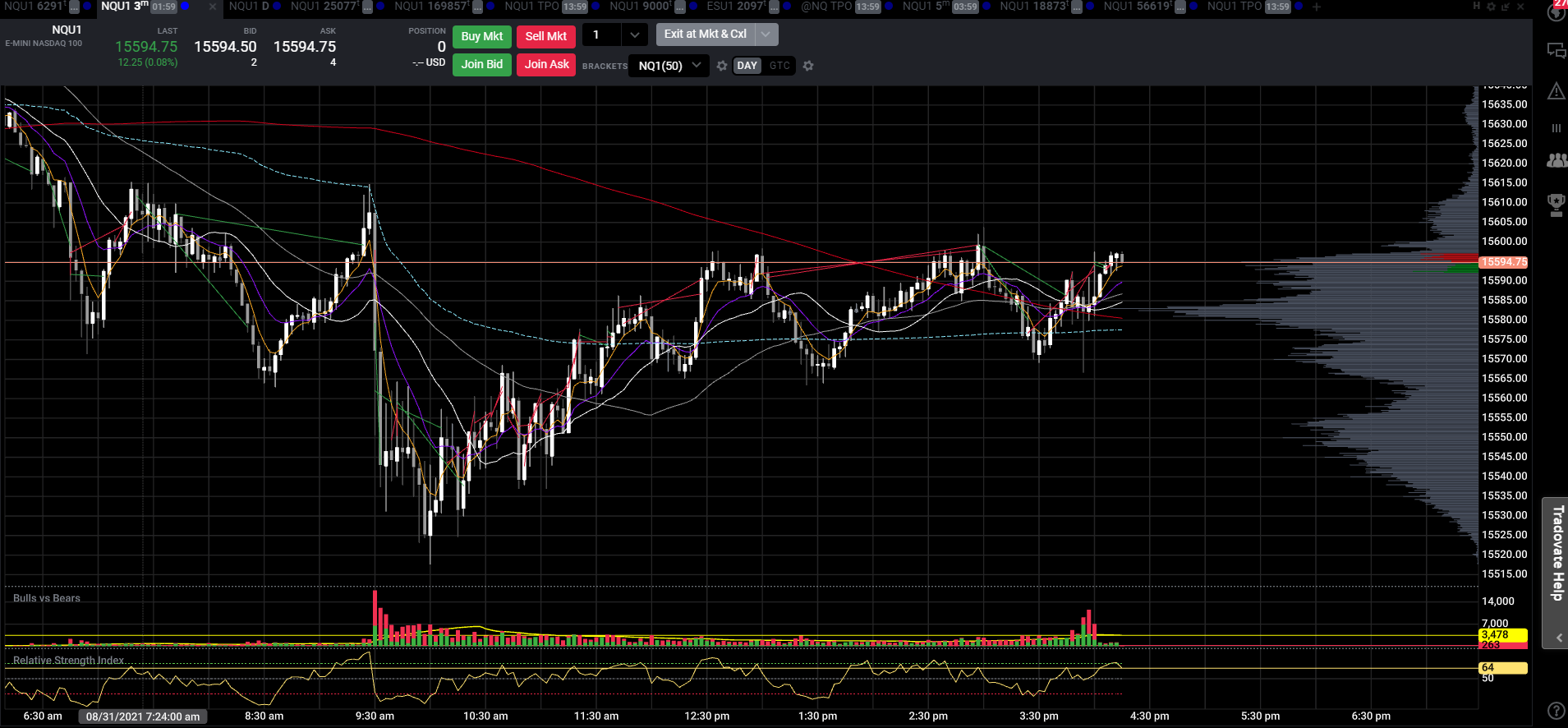Viewport: 1568px width, 728px height.
Task: Toggle link dot on NQU1 D tab
Action: 277,7
